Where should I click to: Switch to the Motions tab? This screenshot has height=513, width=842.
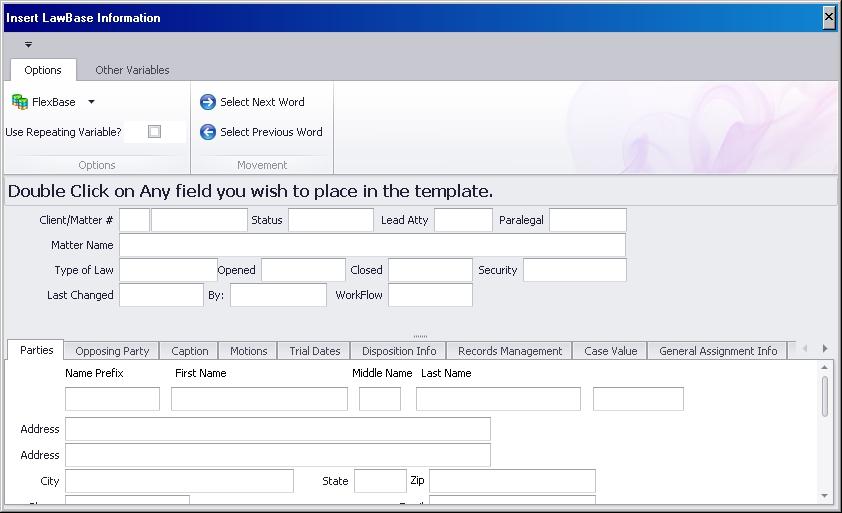coord(249,351)
